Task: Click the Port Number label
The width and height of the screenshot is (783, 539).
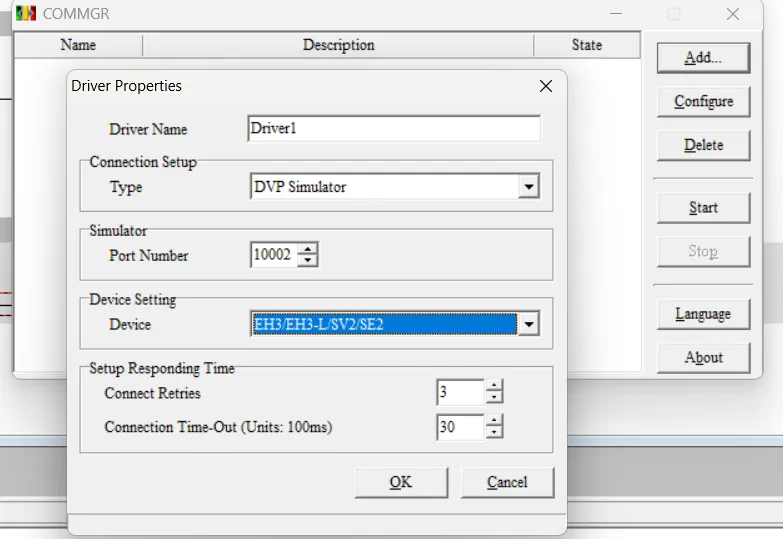Action: [x=148, y=255]
